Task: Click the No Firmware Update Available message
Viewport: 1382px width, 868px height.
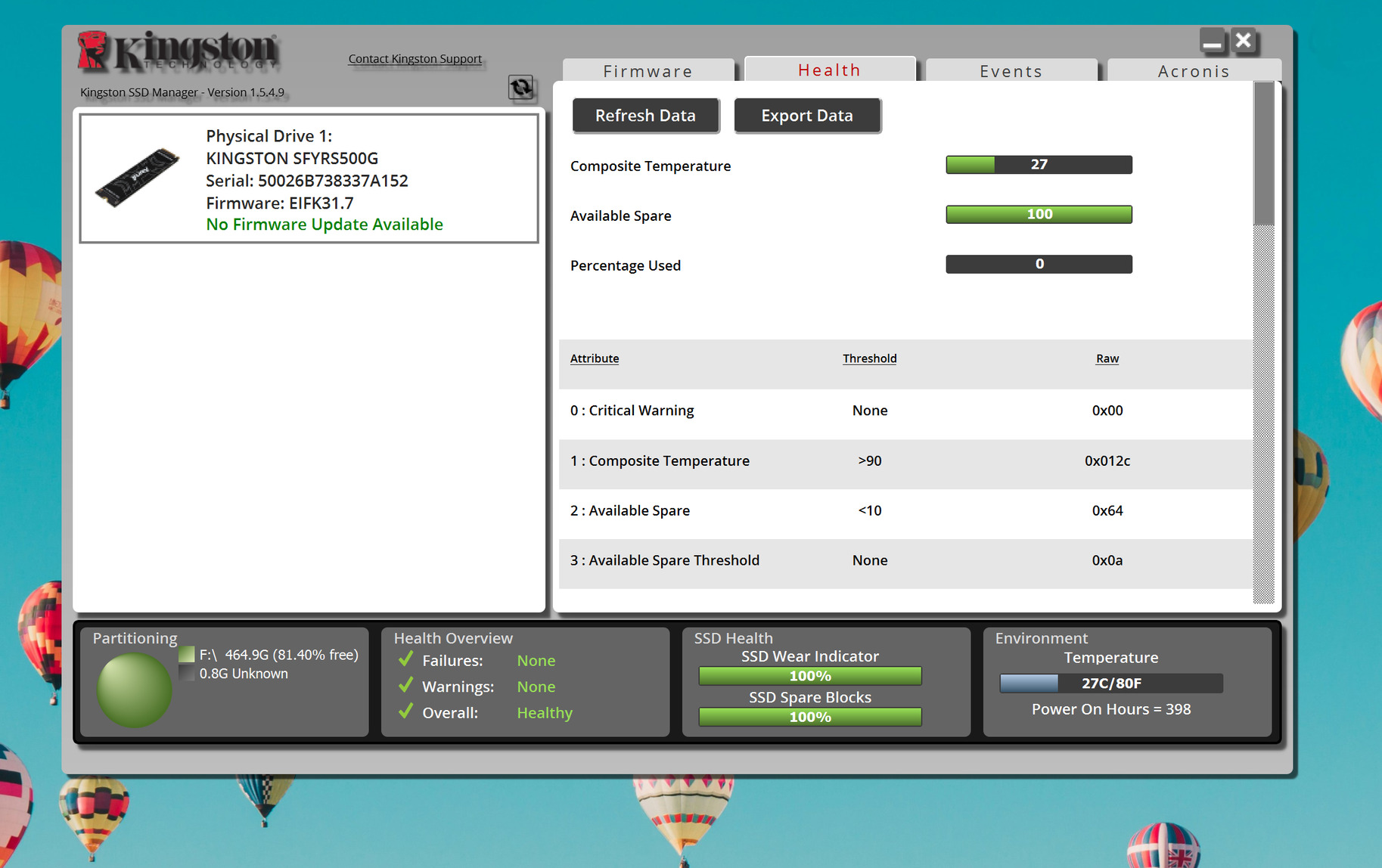Action: click(x=325, y=225)
